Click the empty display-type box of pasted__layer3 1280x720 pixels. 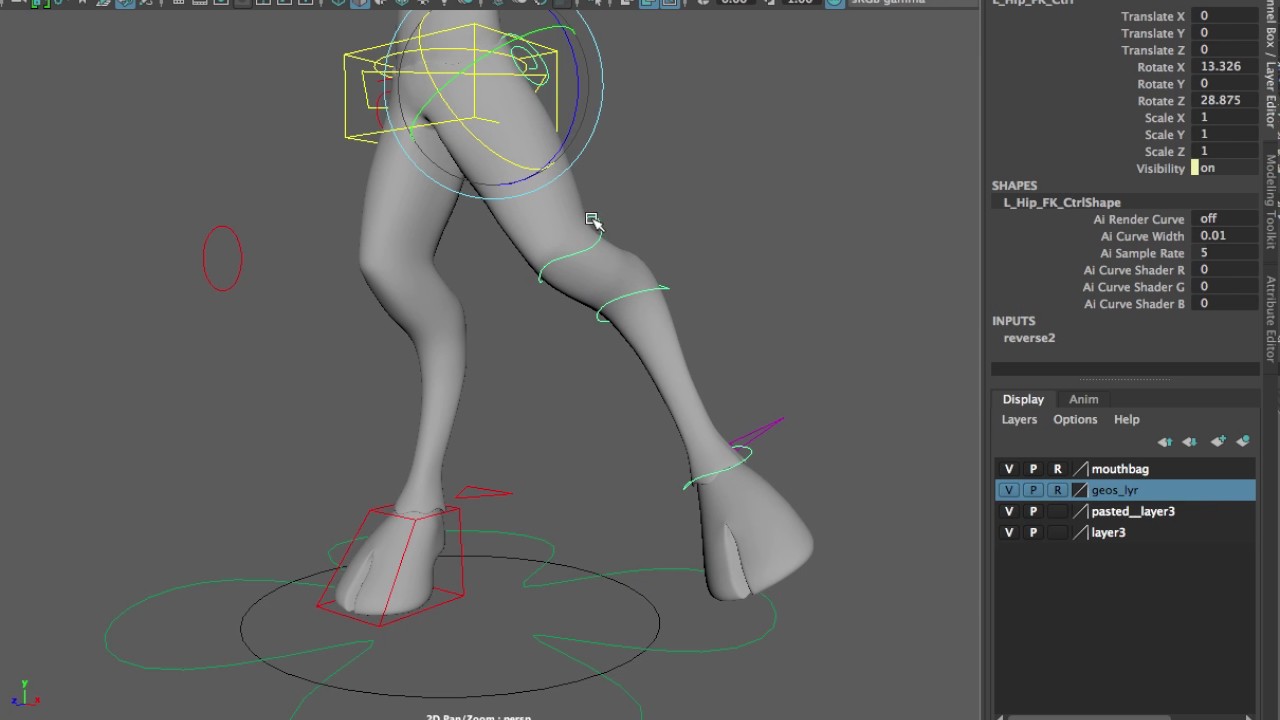point(1057,511)
